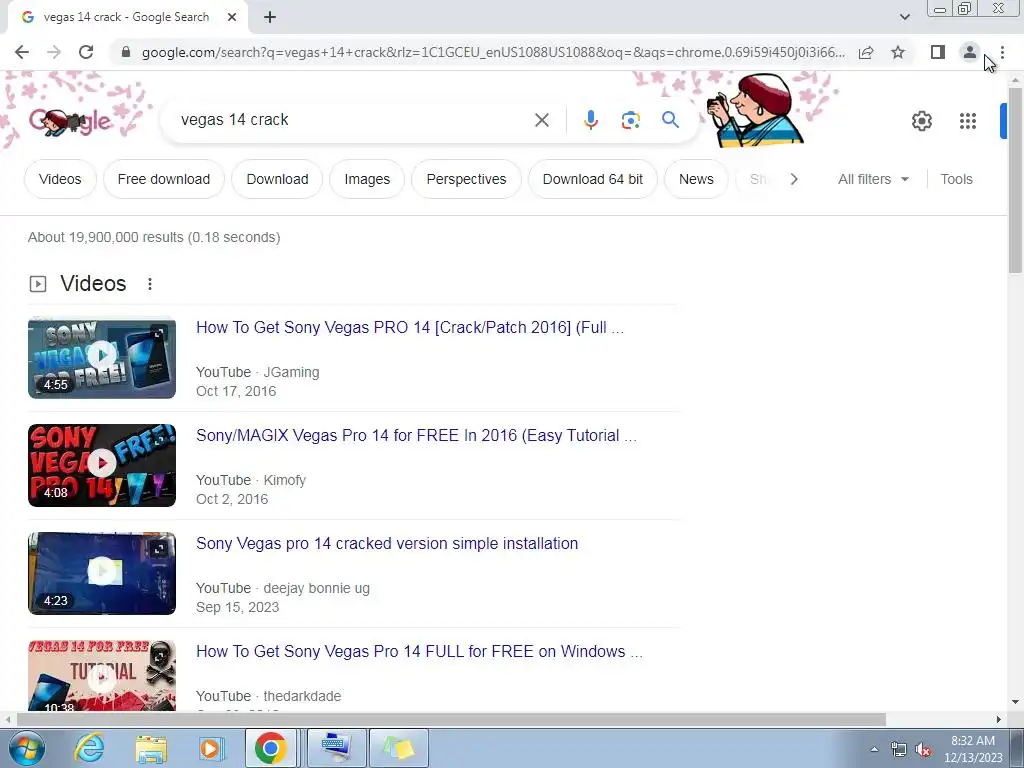Open Windows Media Player taskbar icon

pyautogui.click(x=211, y=748)
